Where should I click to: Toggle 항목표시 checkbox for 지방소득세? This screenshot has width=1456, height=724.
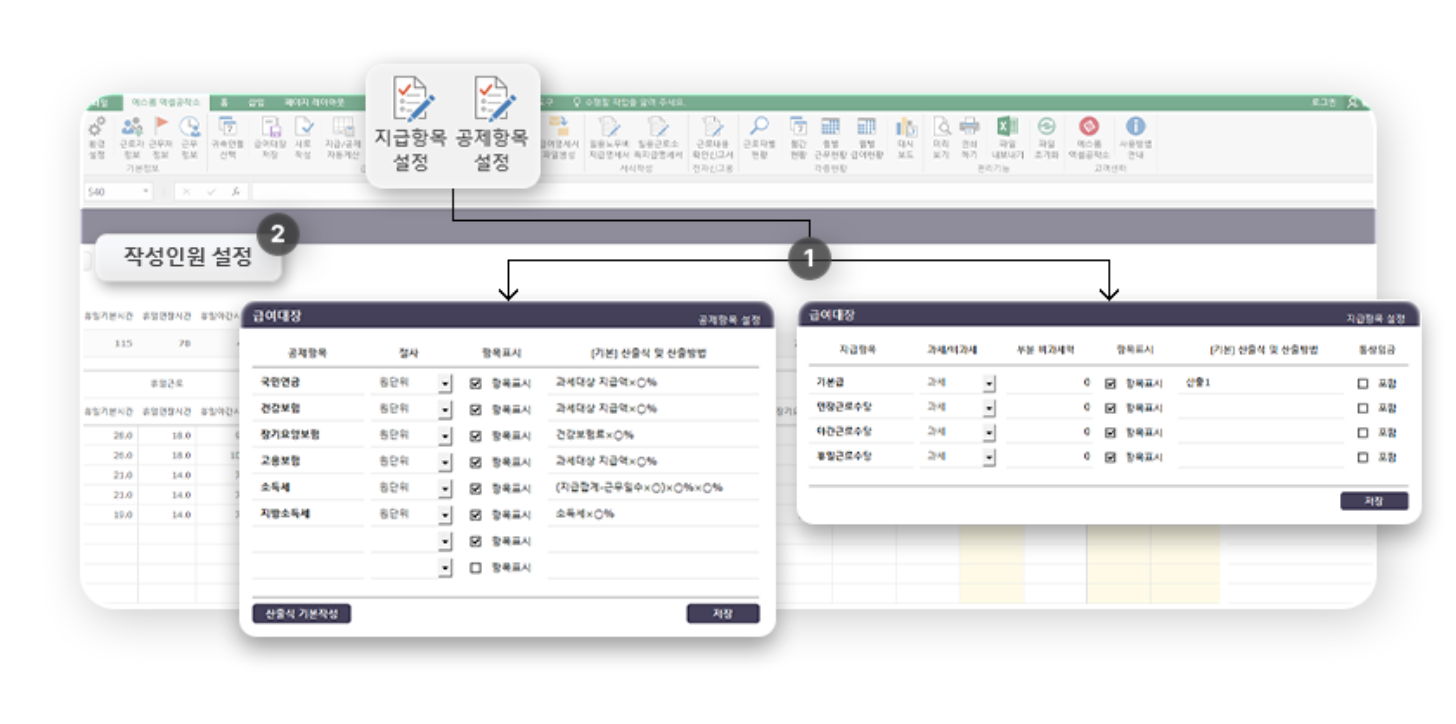point(475,515)
